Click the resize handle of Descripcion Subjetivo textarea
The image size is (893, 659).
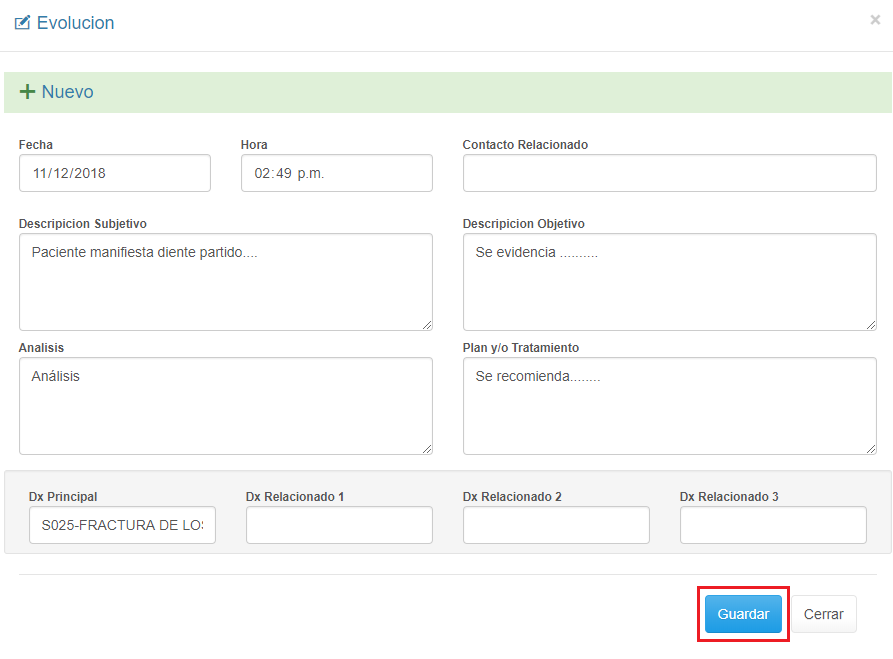point(427,325)
